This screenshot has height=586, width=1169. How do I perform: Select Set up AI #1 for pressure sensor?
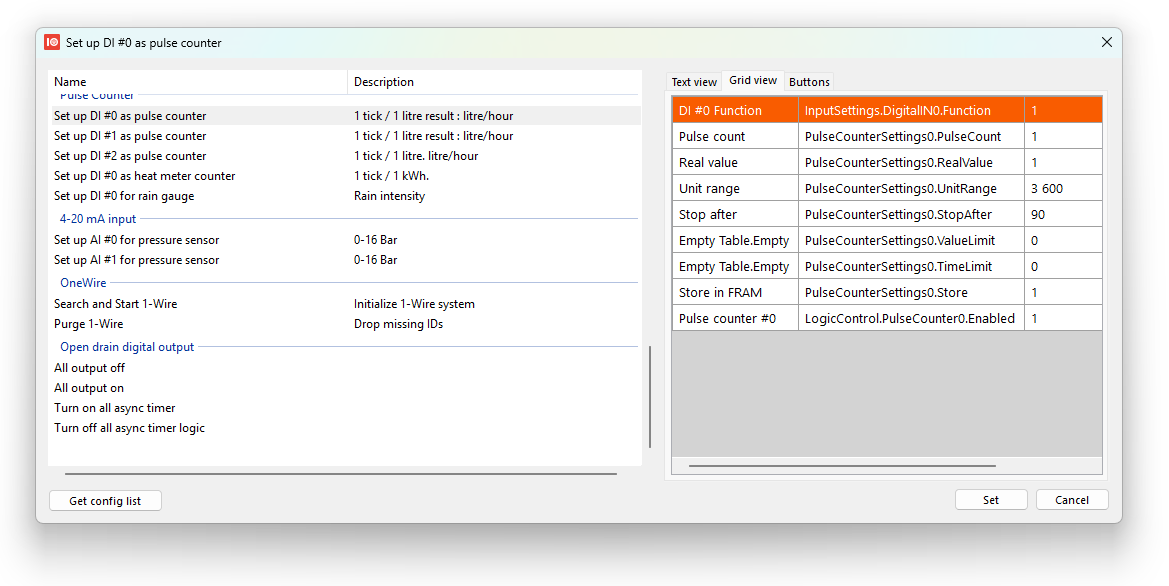pos(344,260)
